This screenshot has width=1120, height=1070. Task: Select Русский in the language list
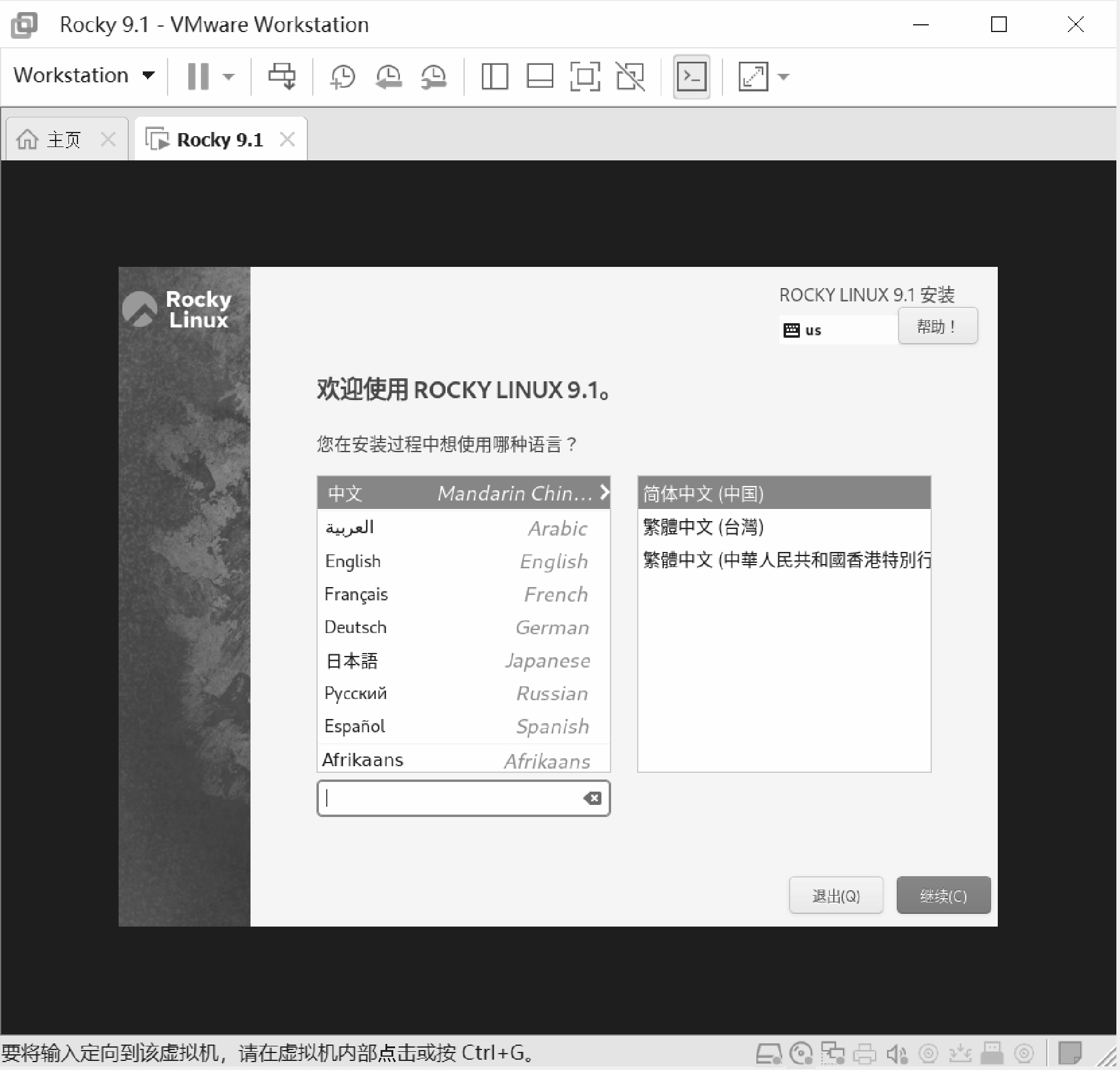pos(463,693)
